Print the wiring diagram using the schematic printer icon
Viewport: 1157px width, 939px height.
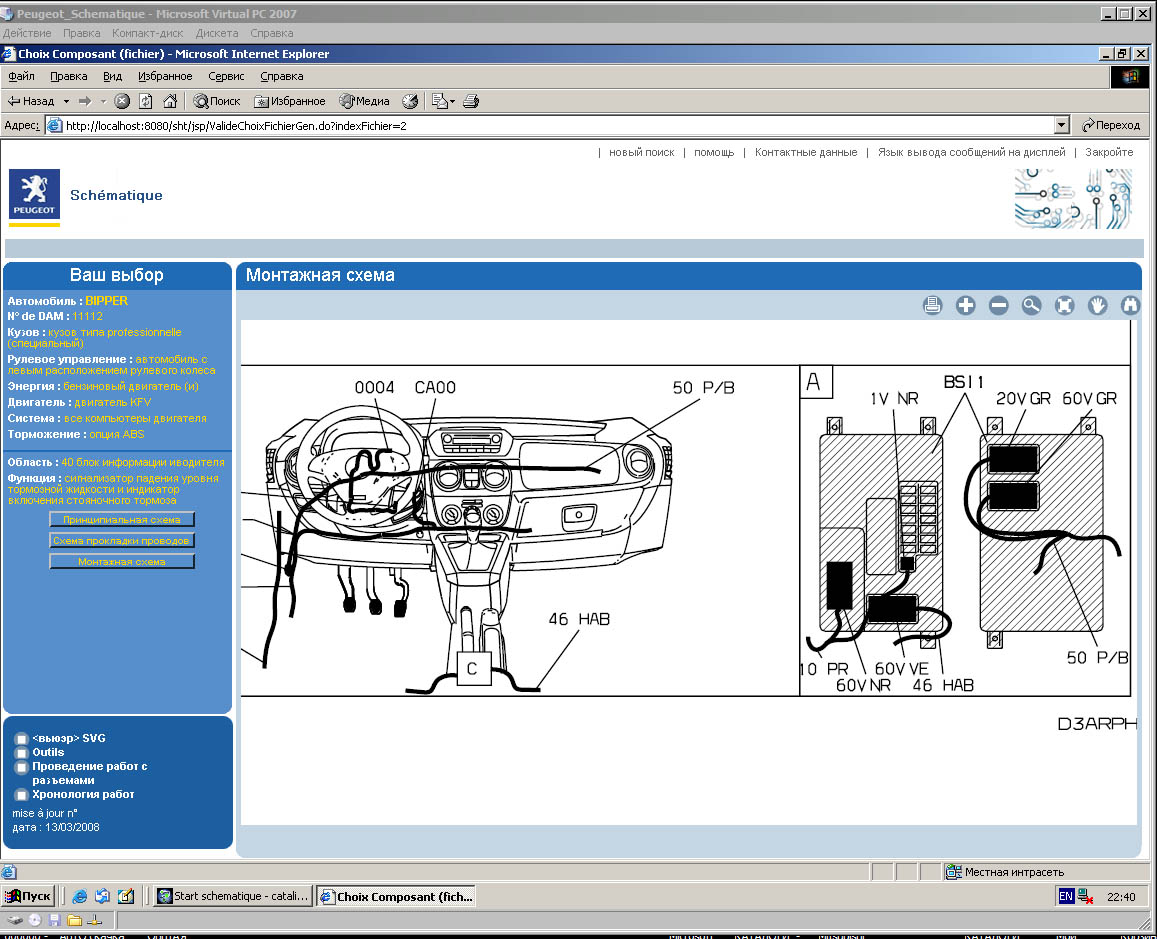[932, 306]
